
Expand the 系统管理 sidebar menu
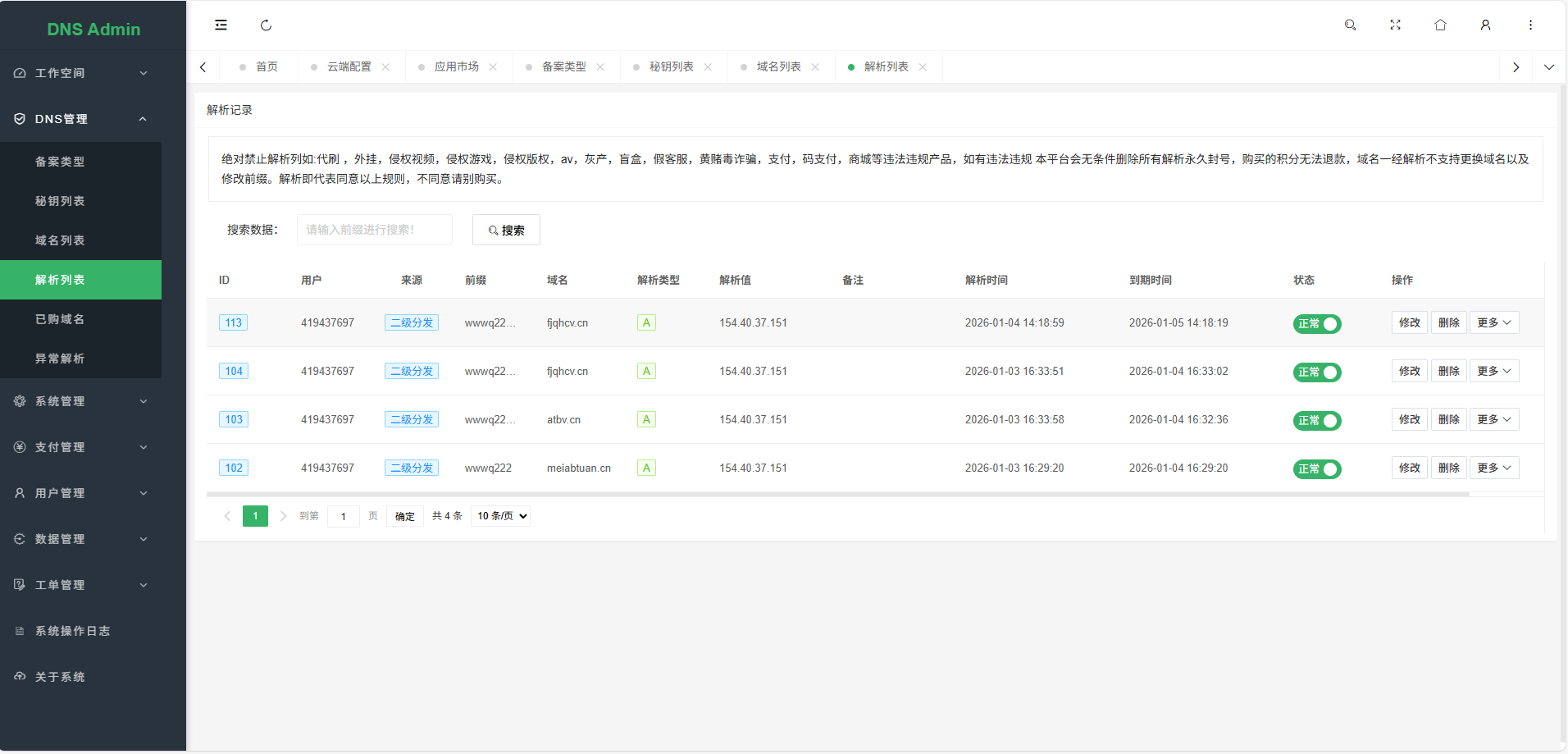[80, 401]
